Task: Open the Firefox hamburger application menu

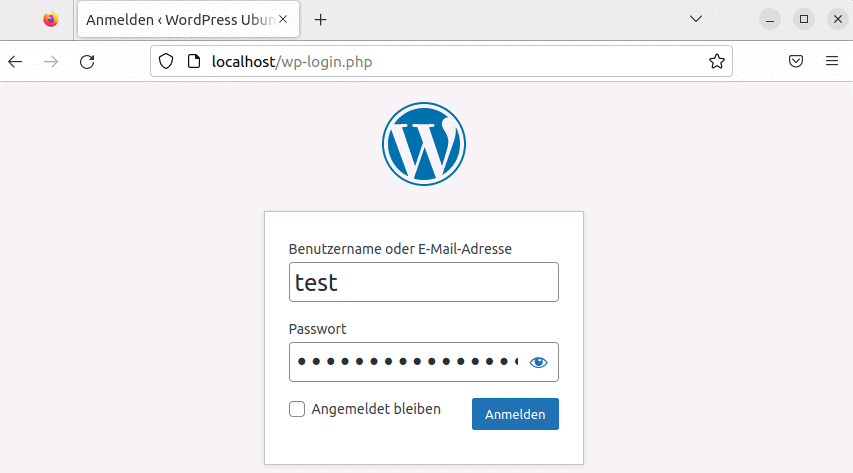Action: (832, 62)
